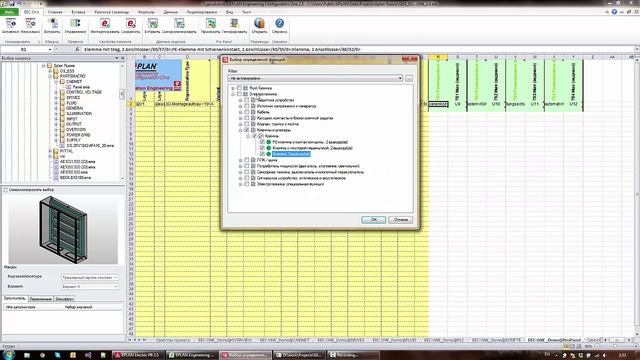Image resolution: width=640 pixels, height=360 pixels.
Task: Open the Name box dropdown arrow
Action: coord(50,49)
